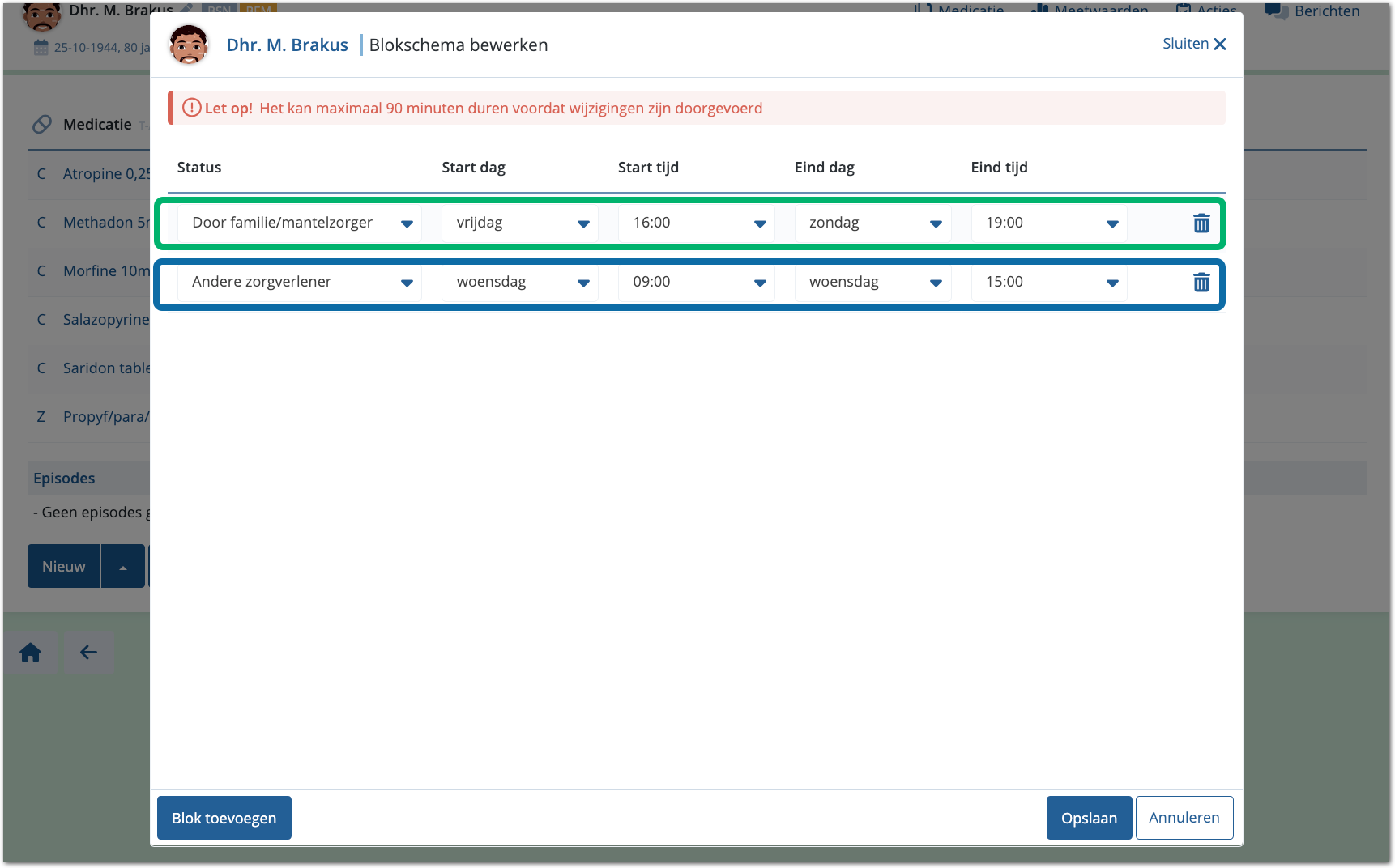Open end time dropdown showing 15:00
Viewport: 1395px width, 868px height.
1049,282
